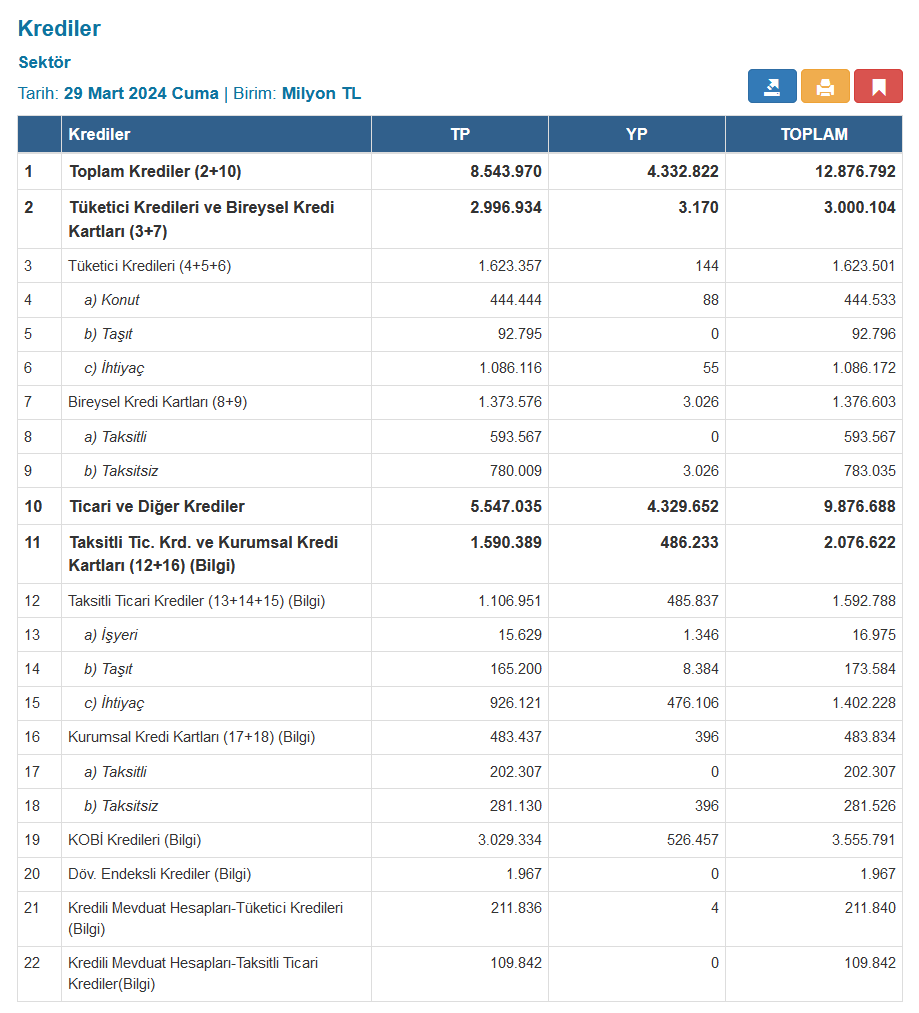Select the b) Taşıt label in row 5
The width and height of the screenshot is (919, 1013).
108,334
